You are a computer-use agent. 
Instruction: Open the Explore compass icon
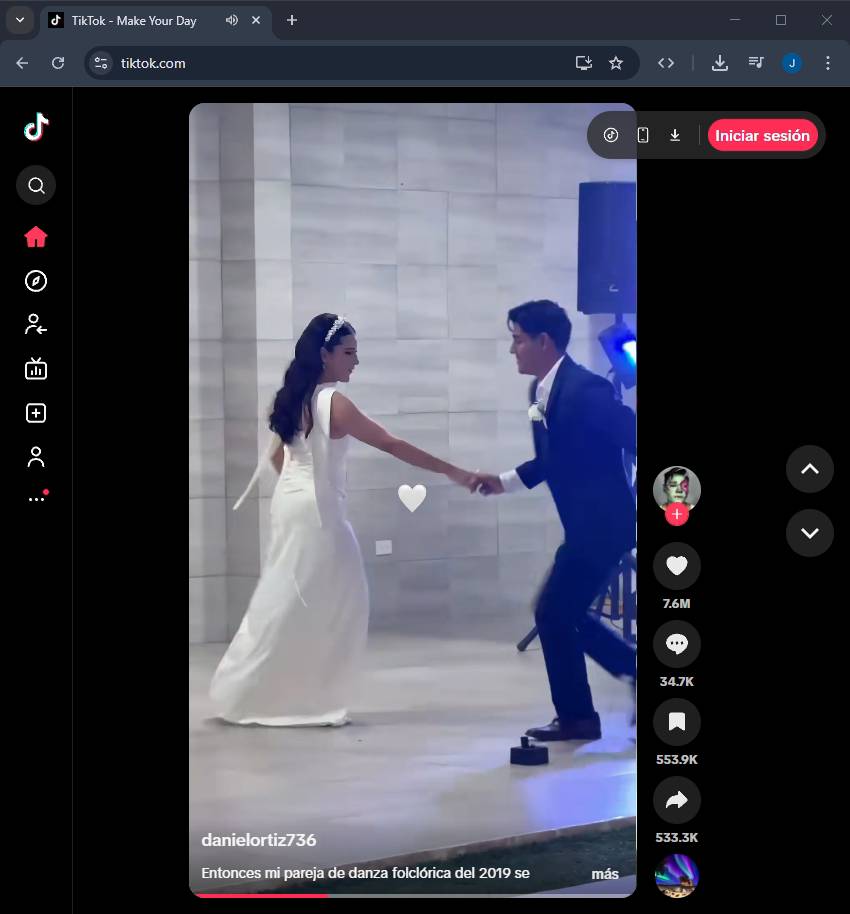click(x=36, y=281)
